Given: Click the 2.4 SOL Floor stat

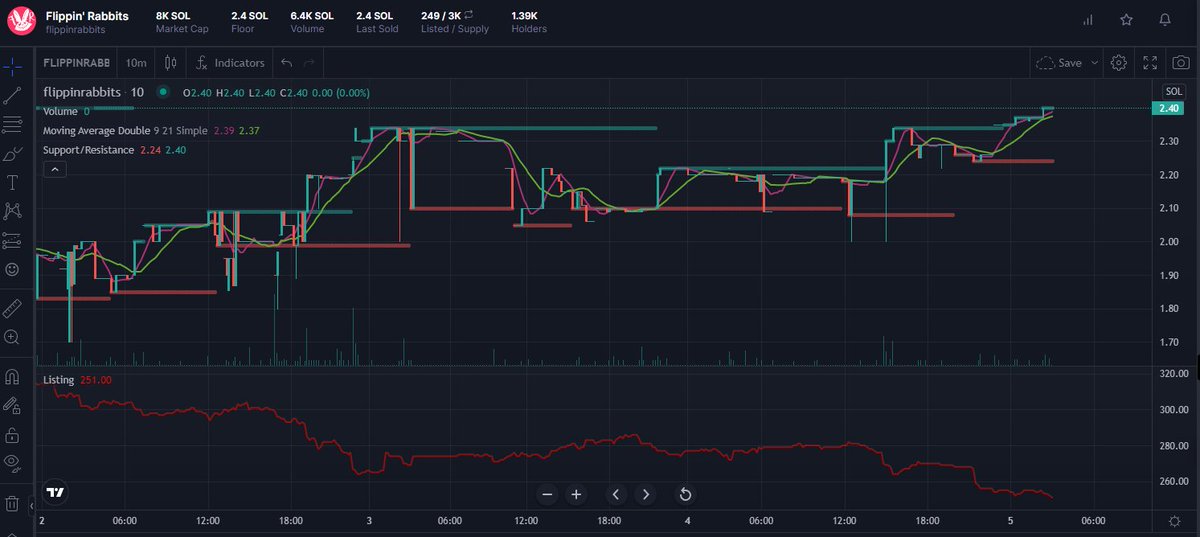Looking at the screenshot, I should (249, 22).
